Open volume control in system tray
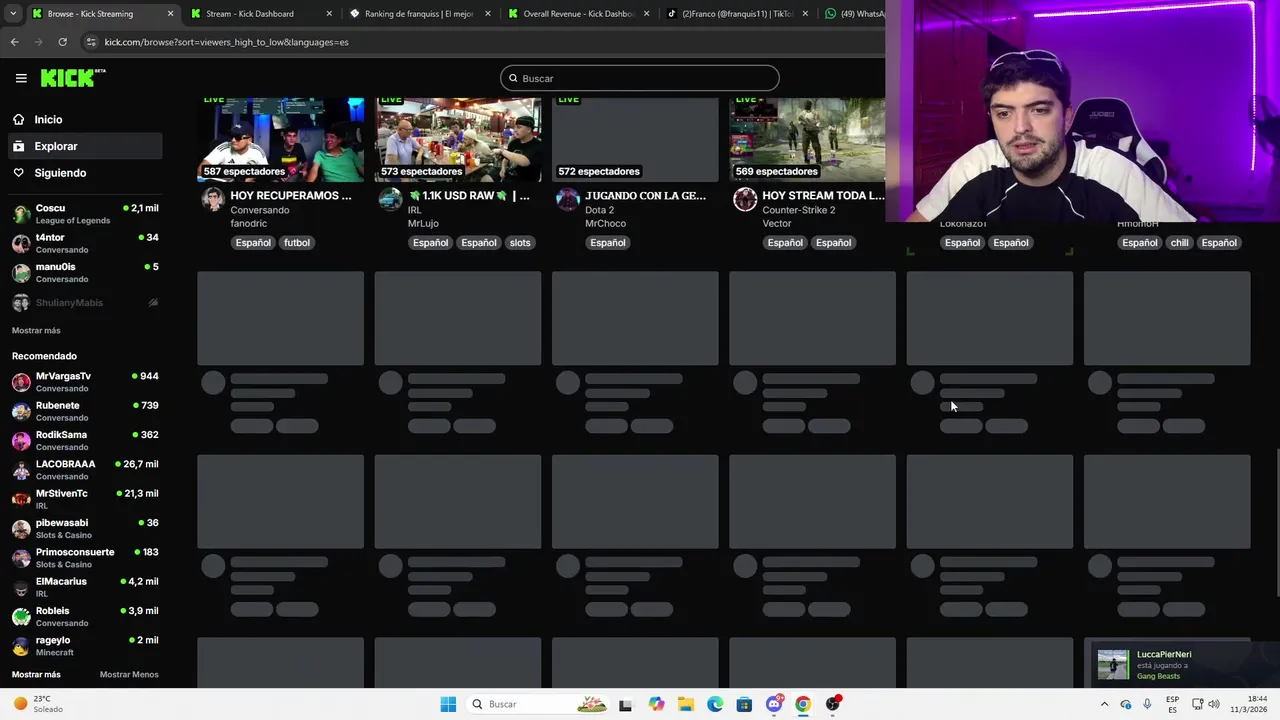The height and width of the screenshot is (720, 1280). click(1214, 704)
